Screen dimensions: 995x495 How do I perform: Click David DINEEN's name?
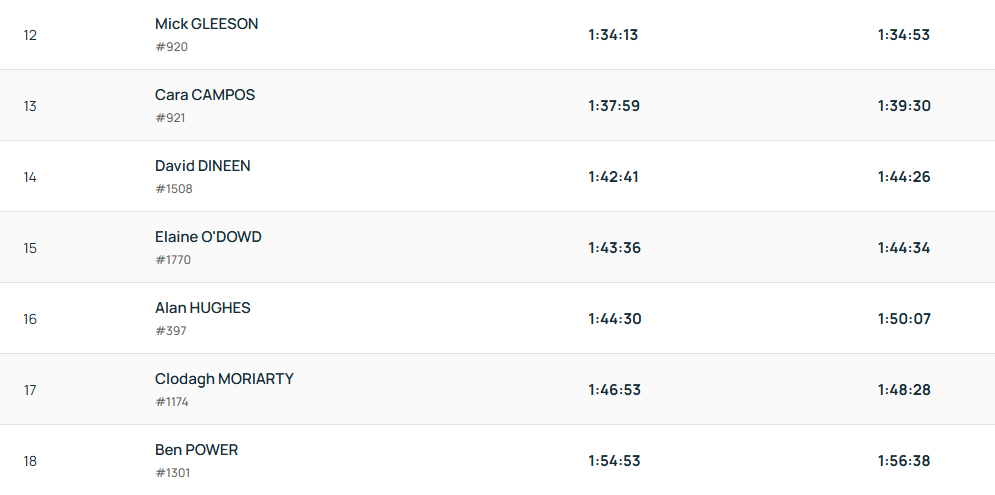coord(203,166)
